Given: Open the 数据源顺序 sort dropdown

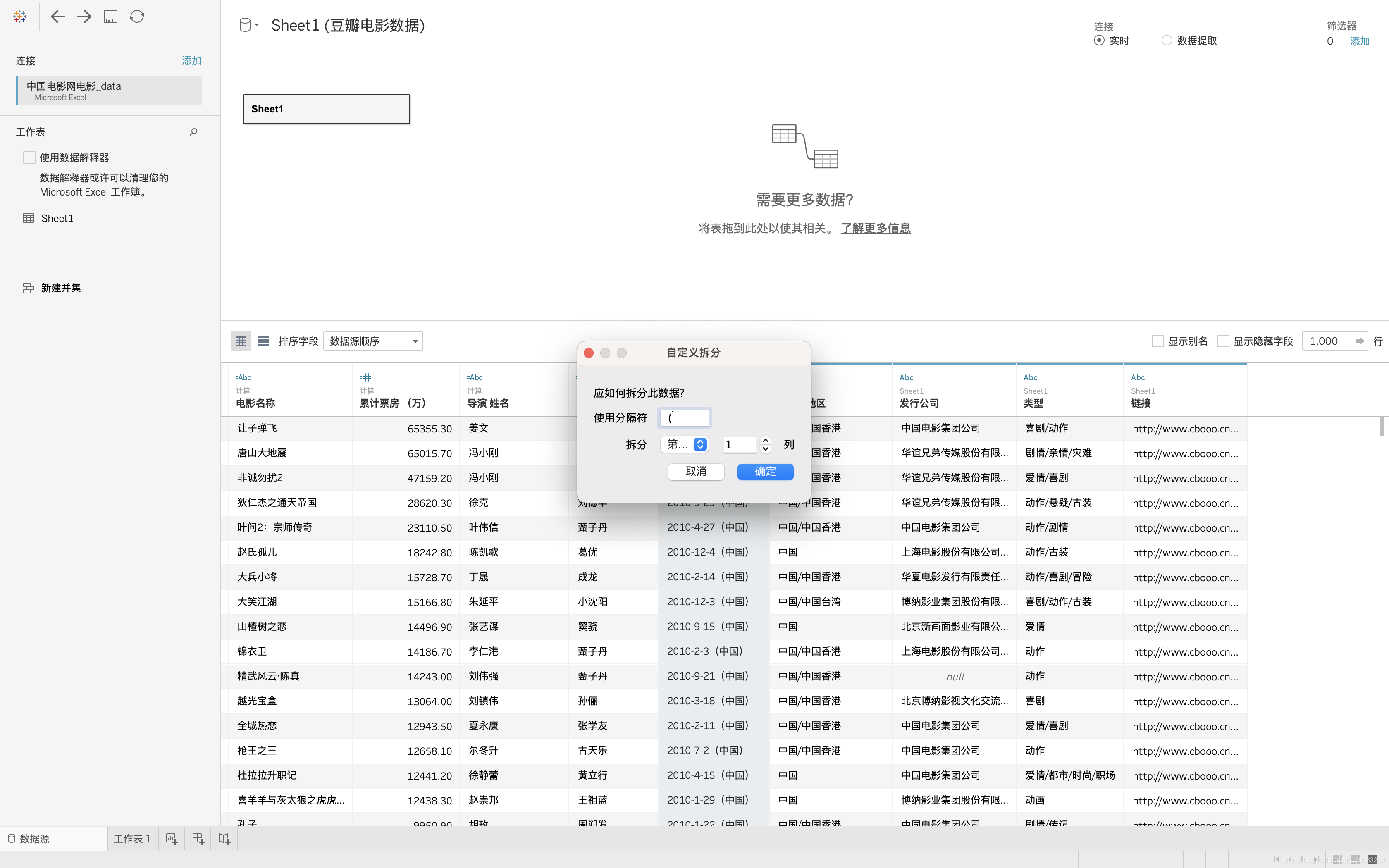Looking at the screenshot, I should tap(373, 341).
